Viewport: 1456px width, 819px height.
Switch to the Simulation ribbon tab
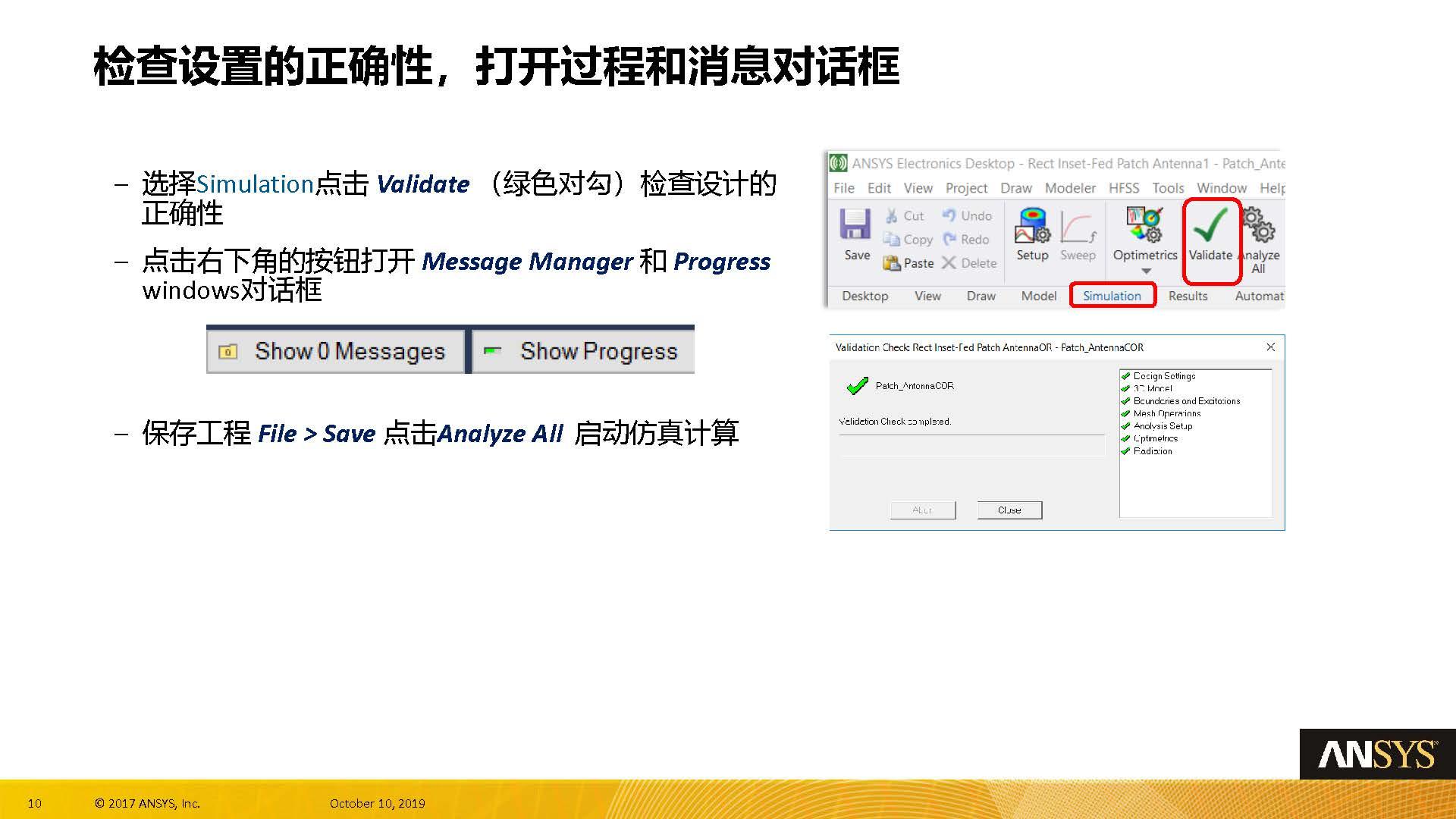coord(1112,296)
